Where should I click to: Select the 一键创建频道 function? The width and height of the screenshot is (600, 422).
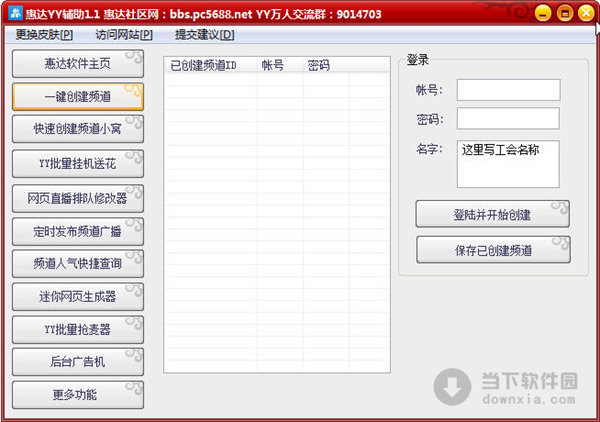pyautogui.click(x=78, y=96)
